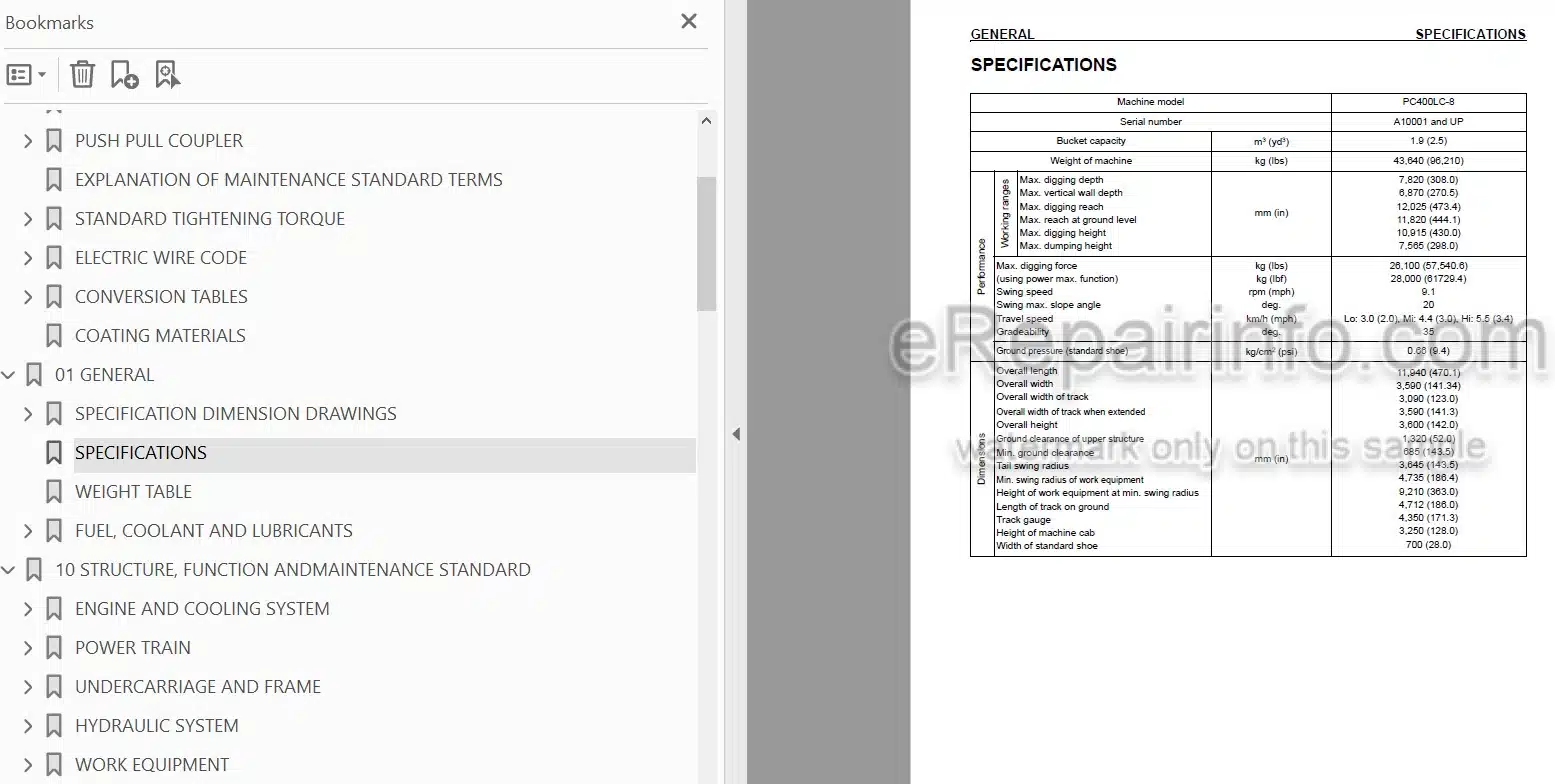The width and height of the screenshot is (1555, 784).
Task: Go to HYDRAULIC SYSTEM bookmark
Action: tap(157, 726)
